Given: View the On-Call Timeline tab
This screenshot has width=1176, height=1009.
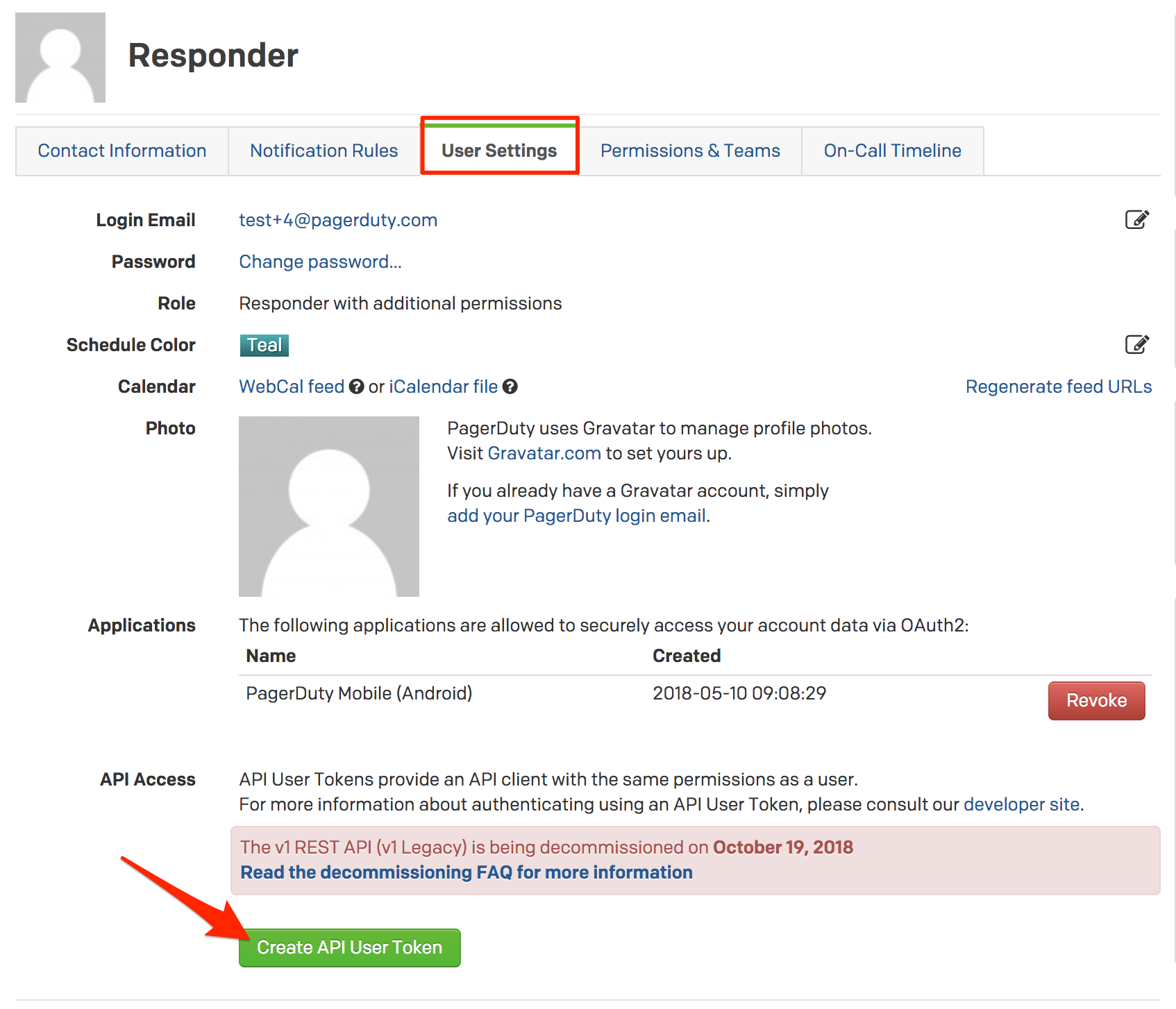Looking at the screenshot, I should point(892,151).
